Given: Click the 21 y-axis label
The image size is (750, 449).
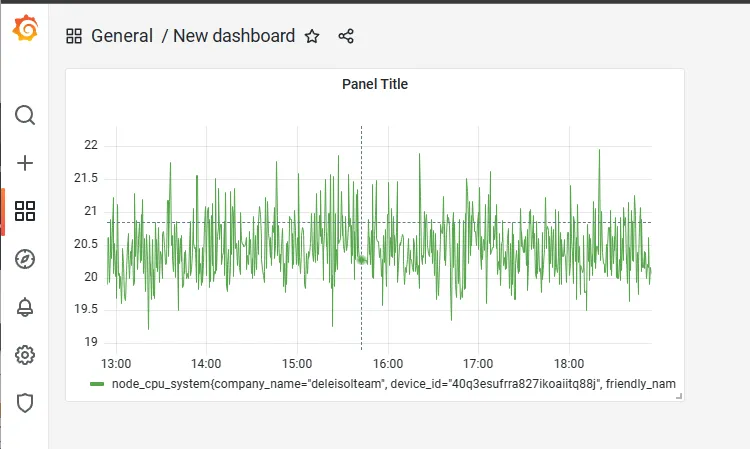Looking at the screenshot, I should click(91, 211).
